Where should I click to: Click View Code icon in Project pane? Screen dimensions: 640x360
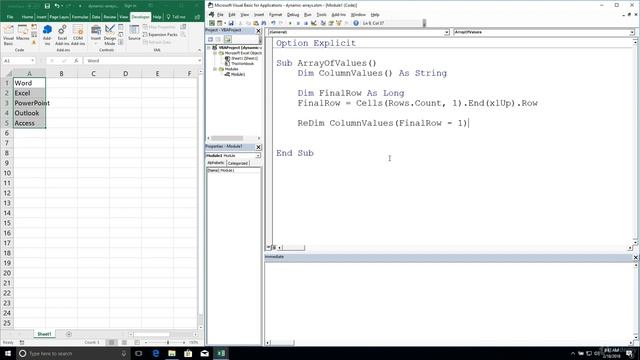[211, 39]
